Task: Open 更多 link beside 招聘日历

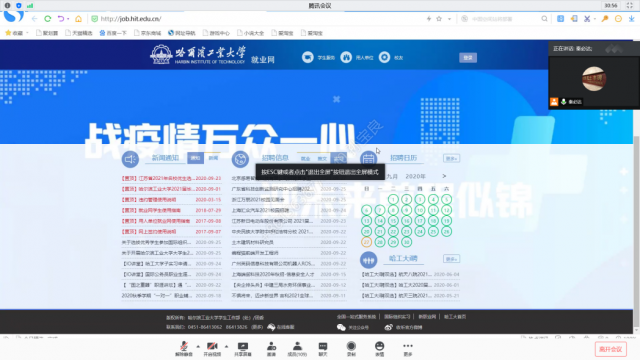Action: 451,158
